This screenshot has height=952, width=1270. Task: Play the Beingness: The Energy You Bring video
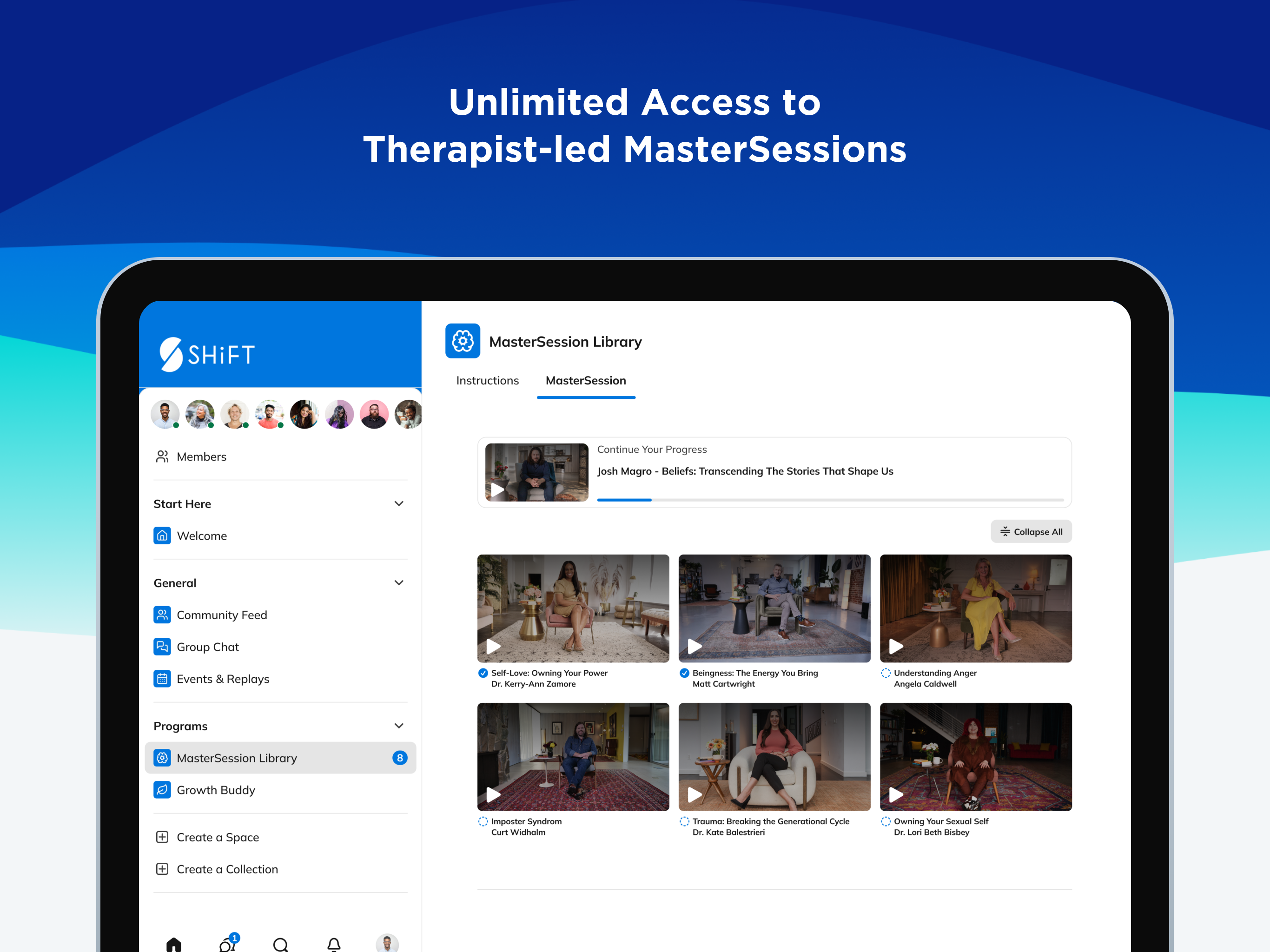coord(695,647)
